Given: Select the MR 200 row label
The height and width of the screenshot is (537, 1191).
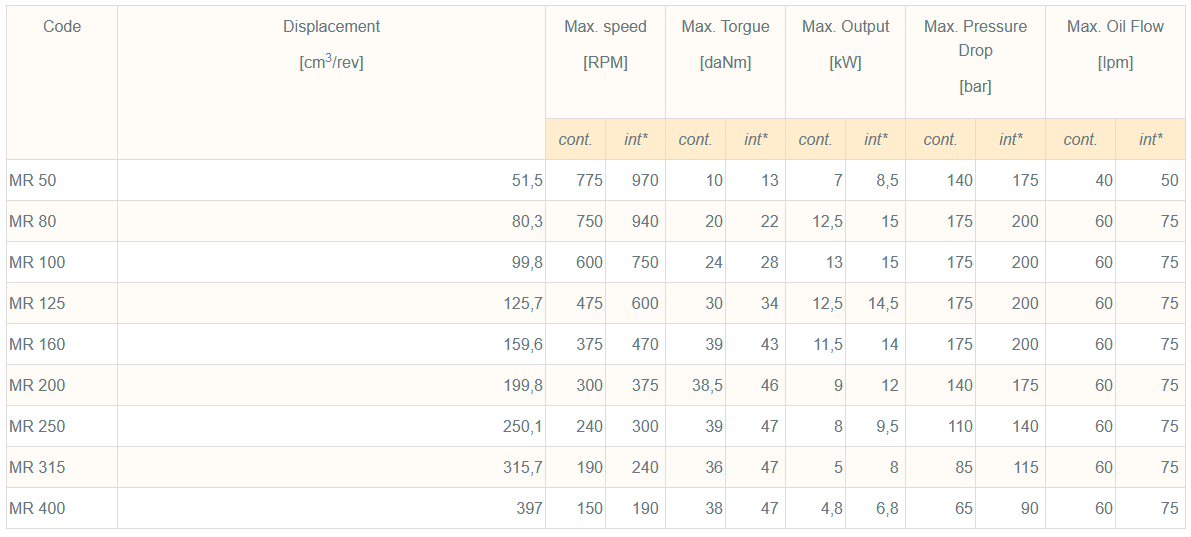Looking at the screenshot, I should pyautogui.click(x=37, y=386).
